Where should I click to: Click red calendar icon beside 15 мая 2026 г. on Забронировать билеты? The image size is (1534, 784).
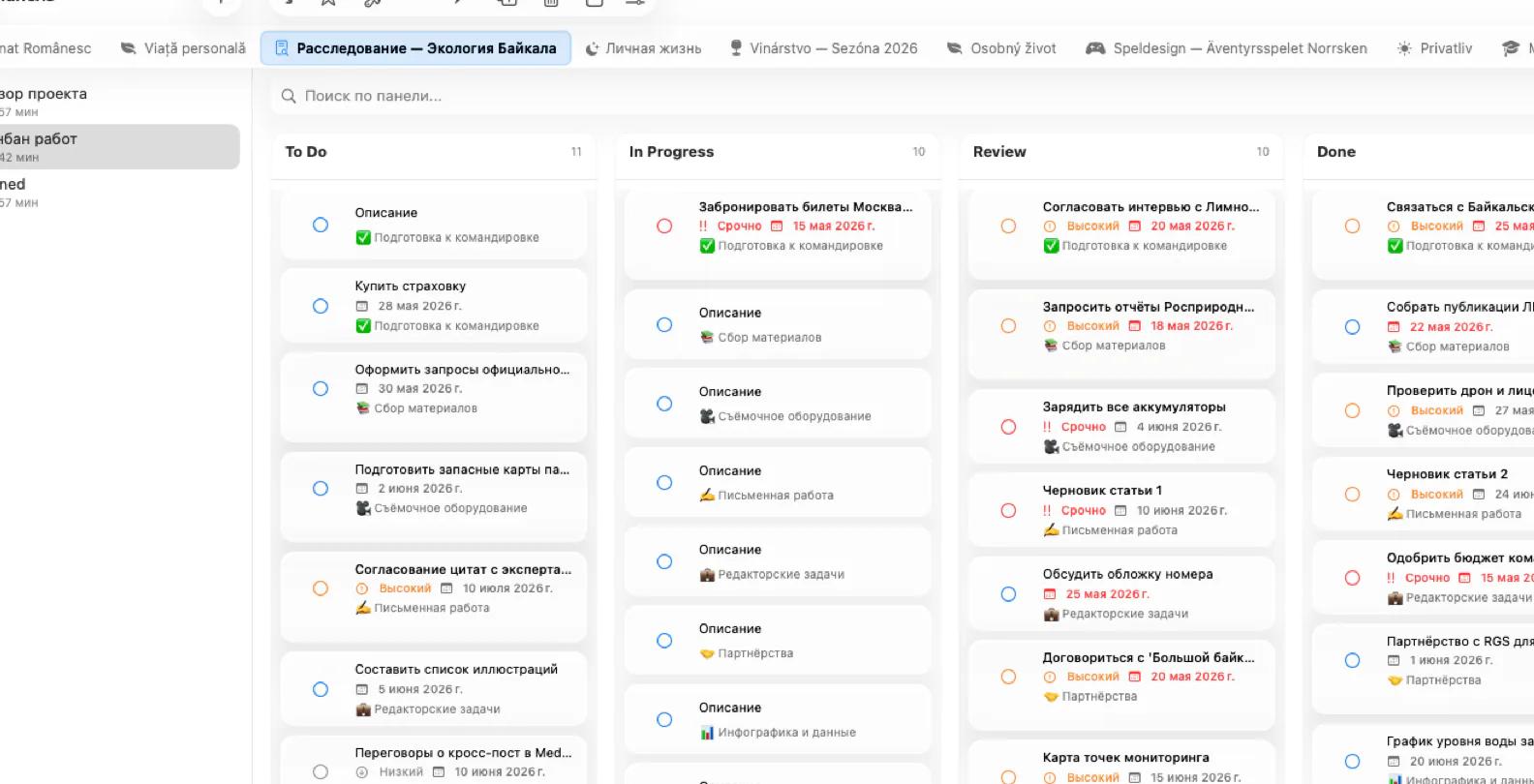777,226
